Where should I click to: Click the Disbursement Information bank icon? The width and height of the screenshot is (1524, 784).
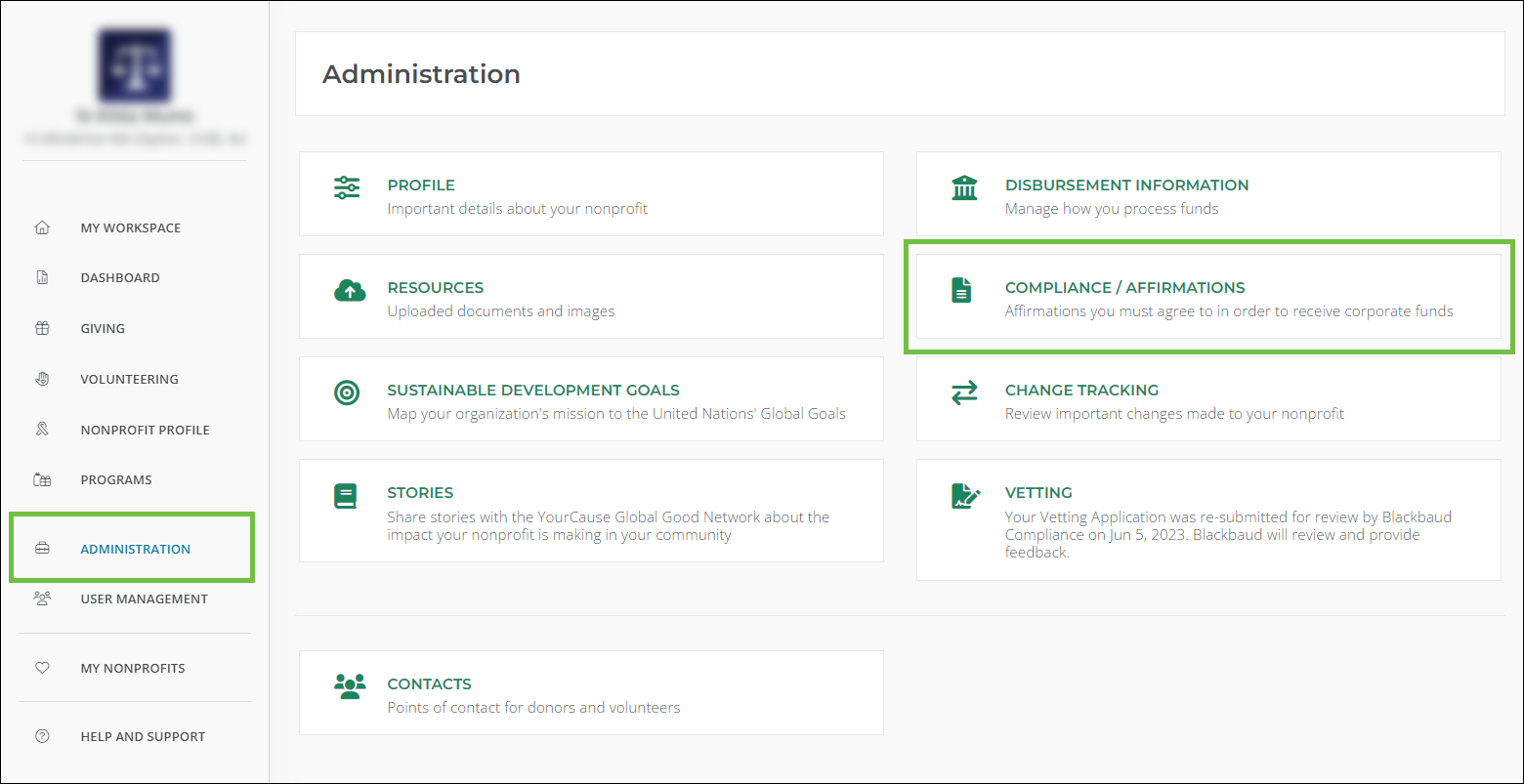[964, 187]
